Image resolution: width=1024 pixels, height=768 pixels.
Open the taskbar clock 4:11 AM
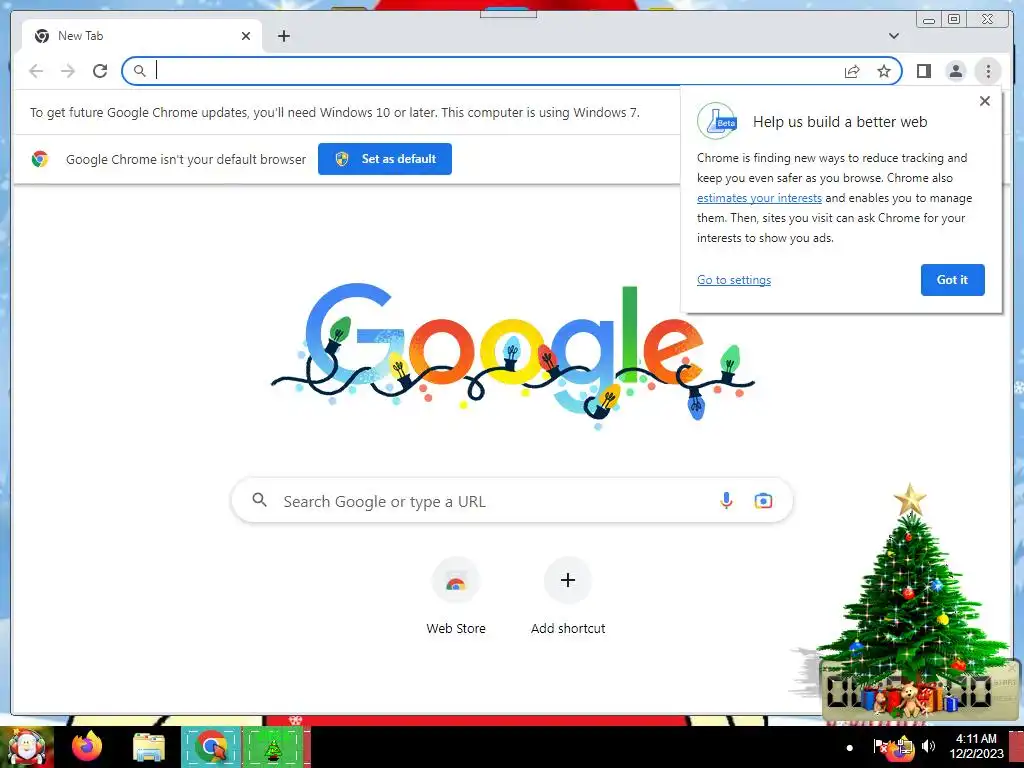(x=976, y=746)
